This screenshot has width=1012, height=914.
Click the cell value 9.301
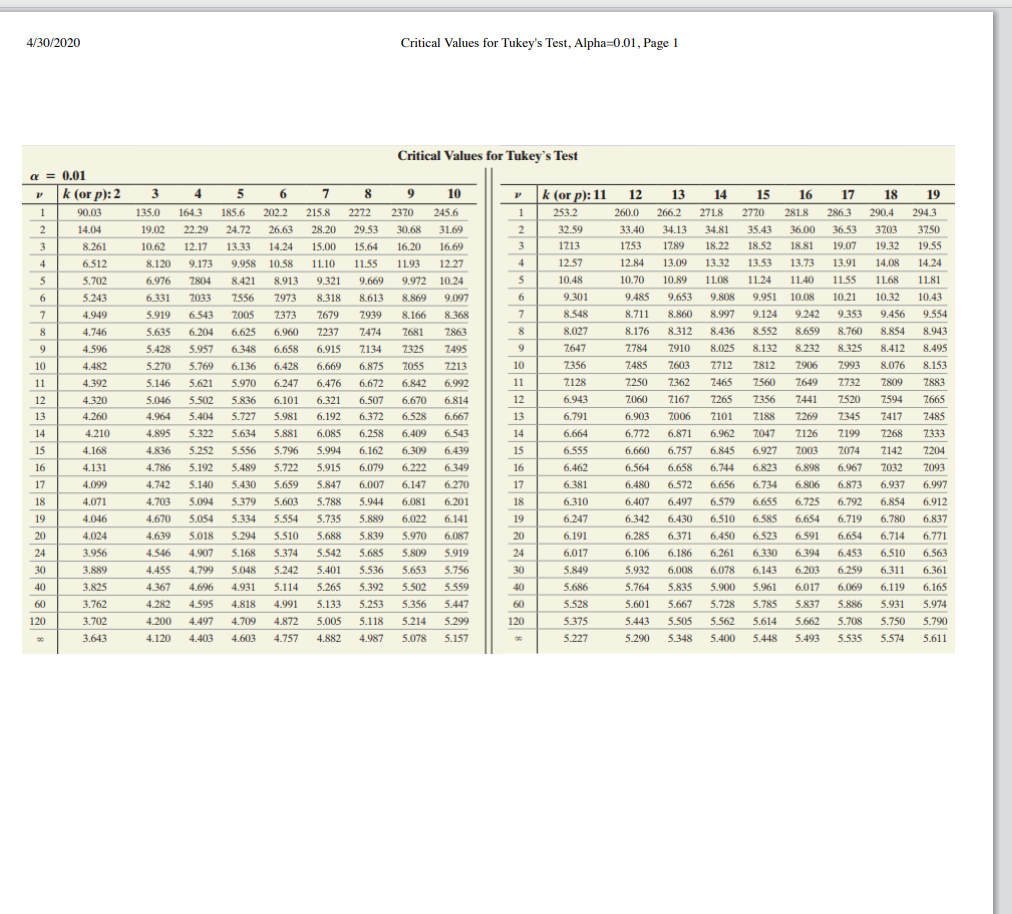pos(576,298)
